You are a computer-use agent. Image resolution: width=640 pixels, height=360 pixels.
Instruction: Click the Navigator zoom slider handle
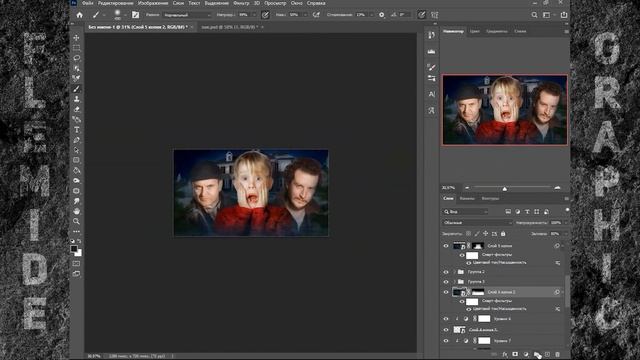click(505, 188)
